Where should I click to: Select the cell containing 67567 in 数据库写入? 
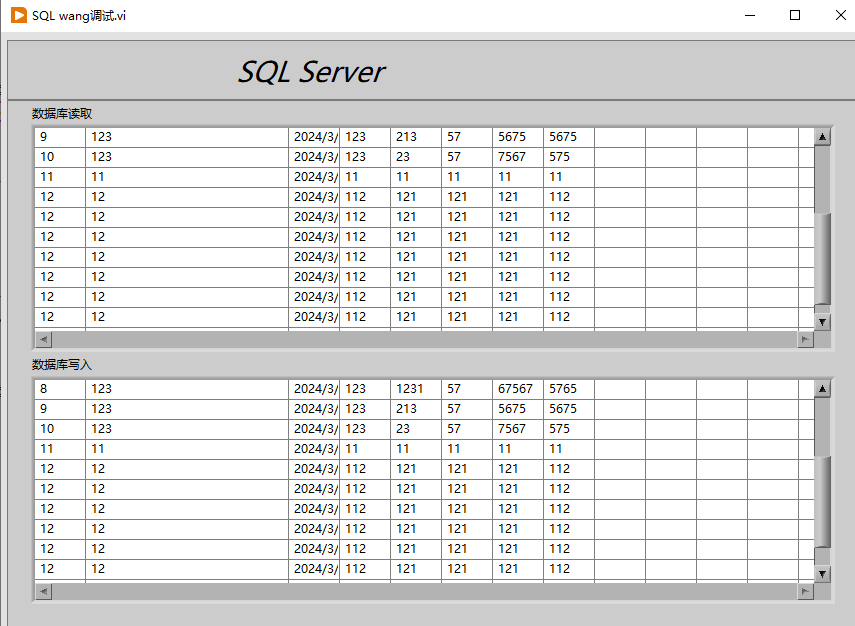pos(516,388)
